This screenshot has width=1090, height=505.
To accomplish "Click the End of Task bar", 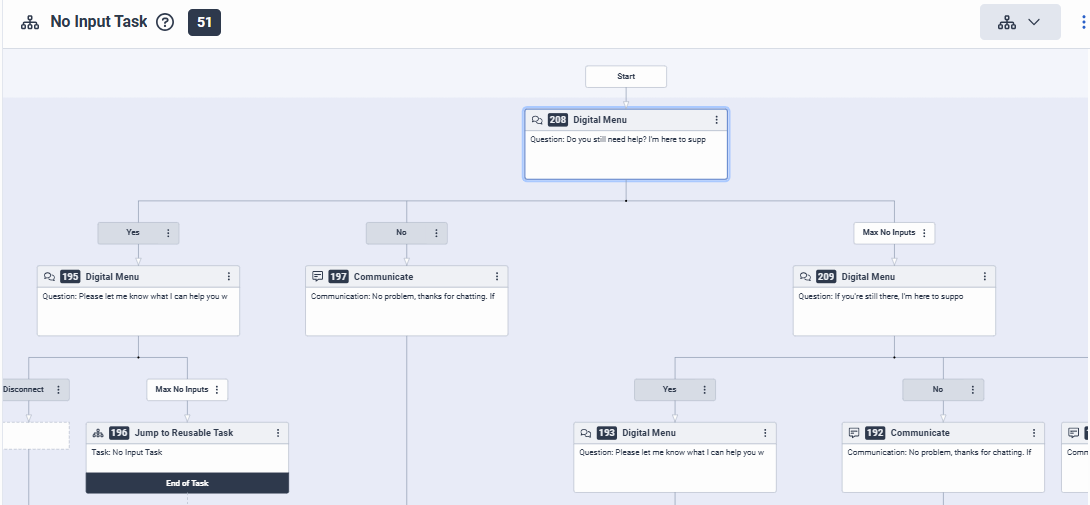I will (x=187, y=483).
